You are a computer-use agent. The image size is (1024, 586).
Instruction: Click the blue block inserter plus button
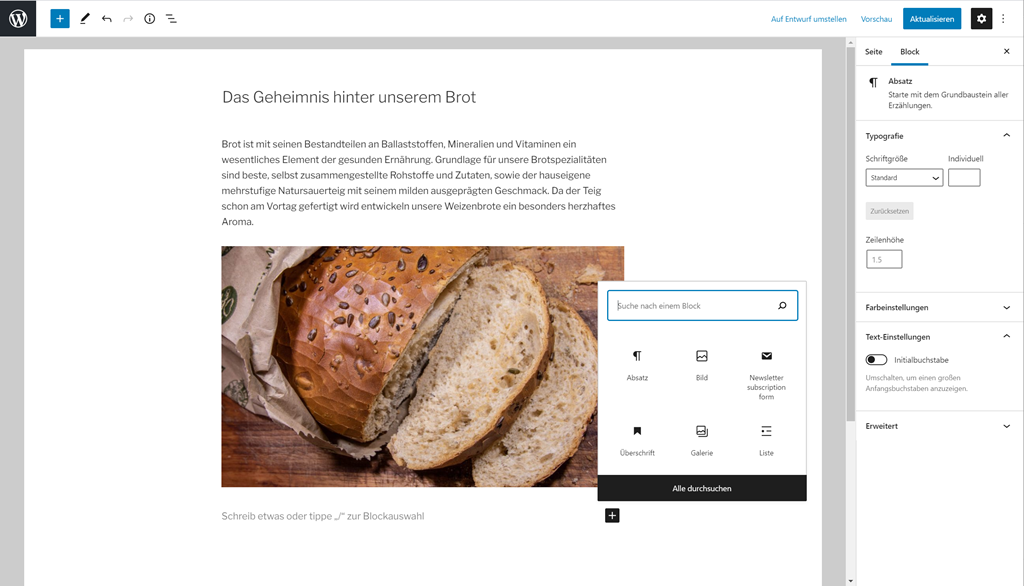(59, 18)
